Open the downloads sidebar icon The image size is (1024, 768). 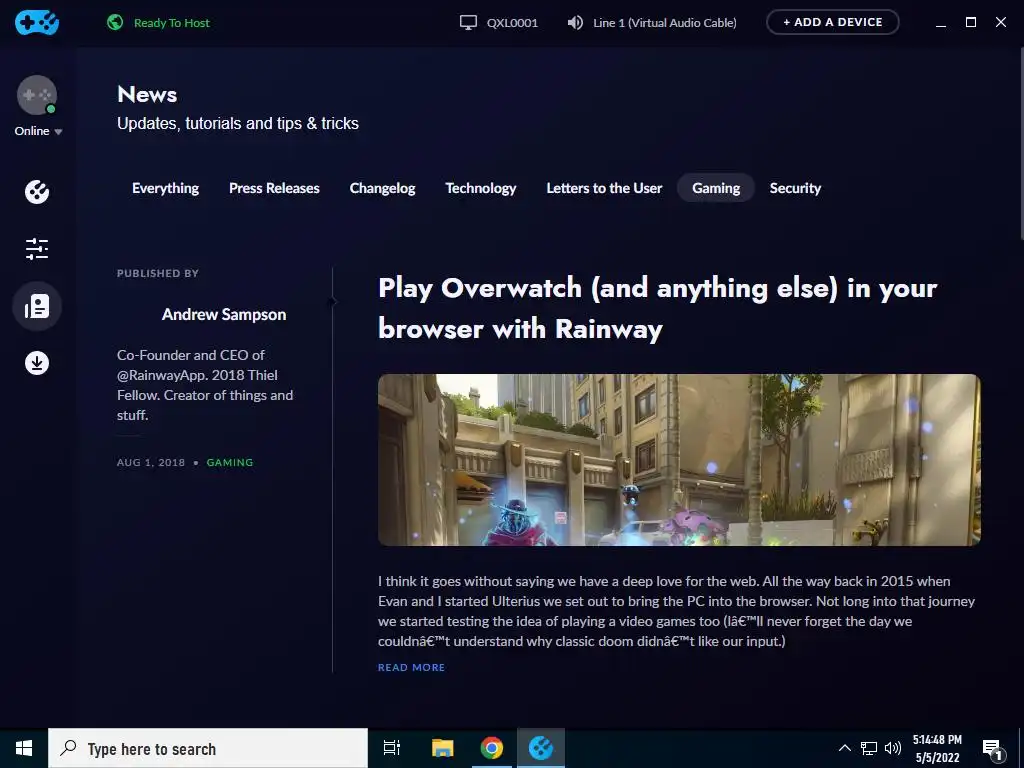coord(37,362)
